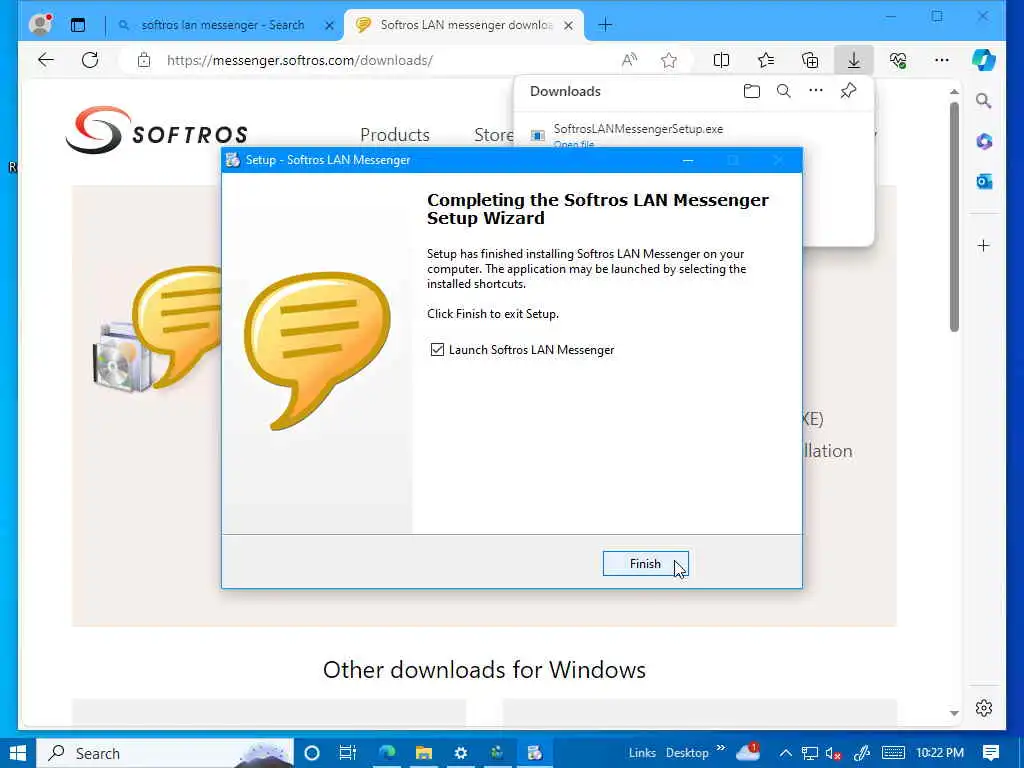Uncheck Launch Softros LAN Messenger checkbox
The width and height of the screenshot is (1024, 768).
(x=437, y=349)
